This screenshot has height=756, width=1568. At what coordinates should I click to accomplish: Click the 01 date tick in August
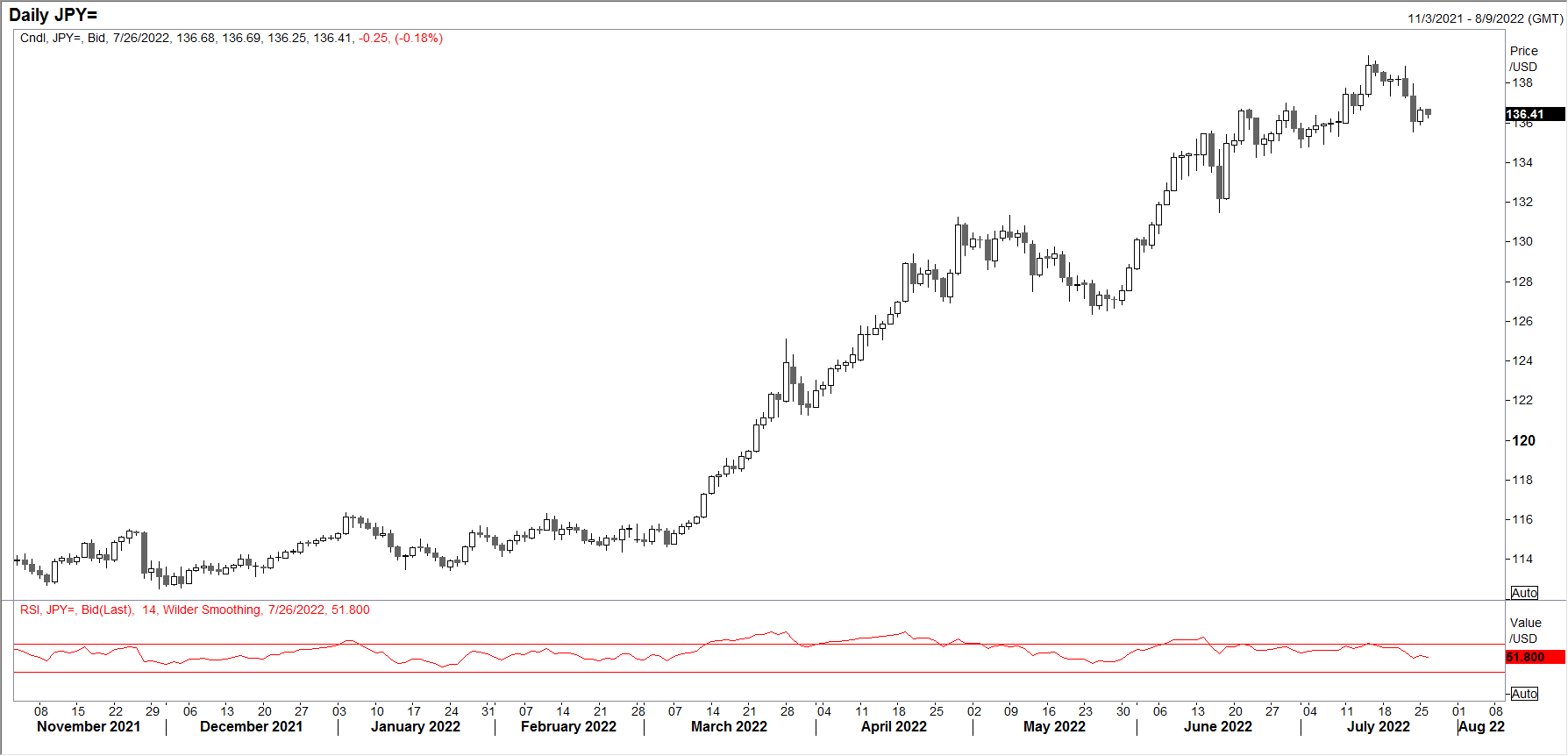(x=1458, y=711)
